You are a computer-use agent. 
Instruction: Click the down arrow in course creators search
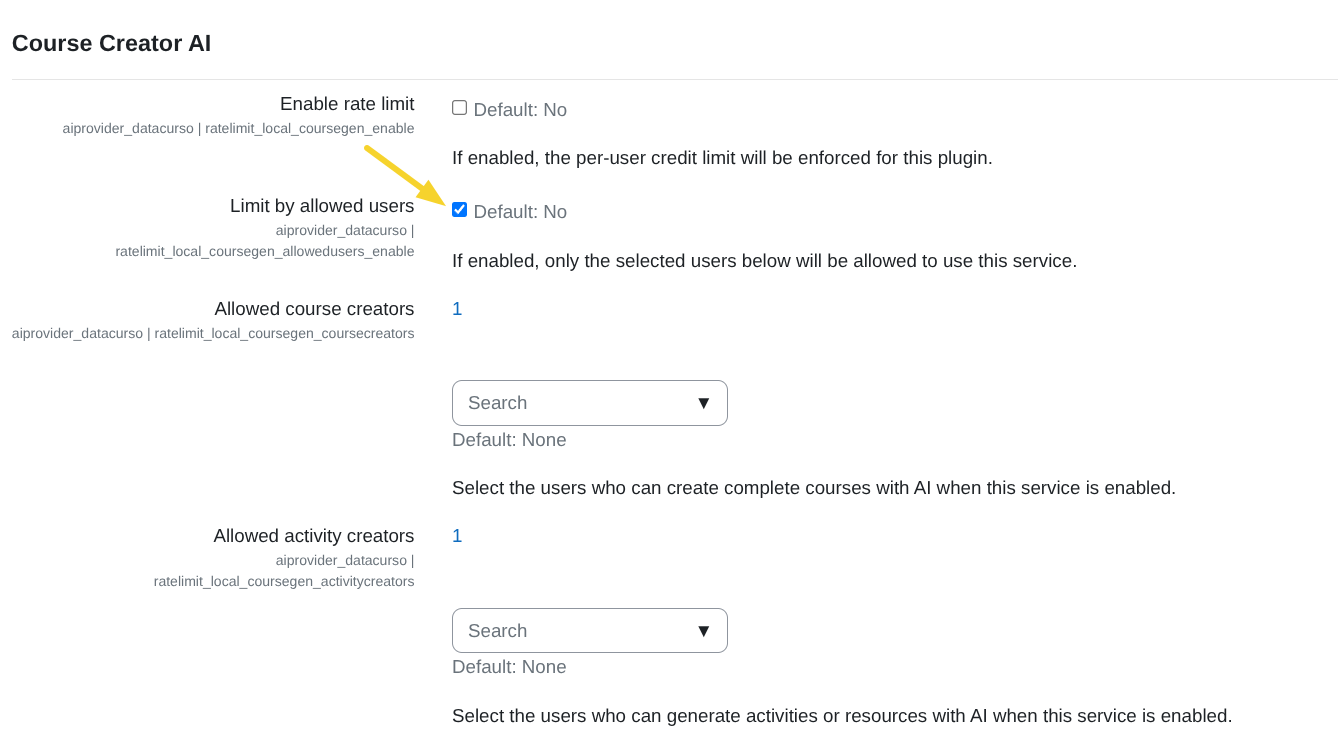click(x=703, y=403)
